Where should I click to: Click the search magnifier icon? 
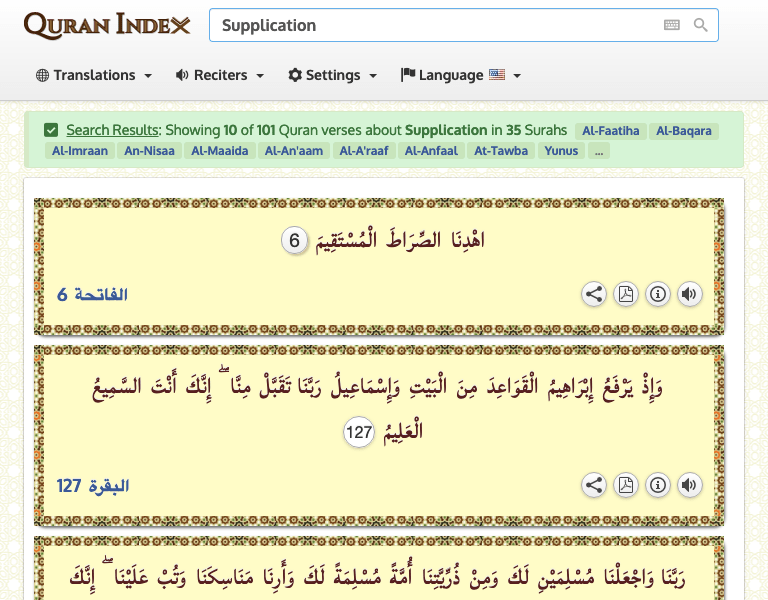701,26
